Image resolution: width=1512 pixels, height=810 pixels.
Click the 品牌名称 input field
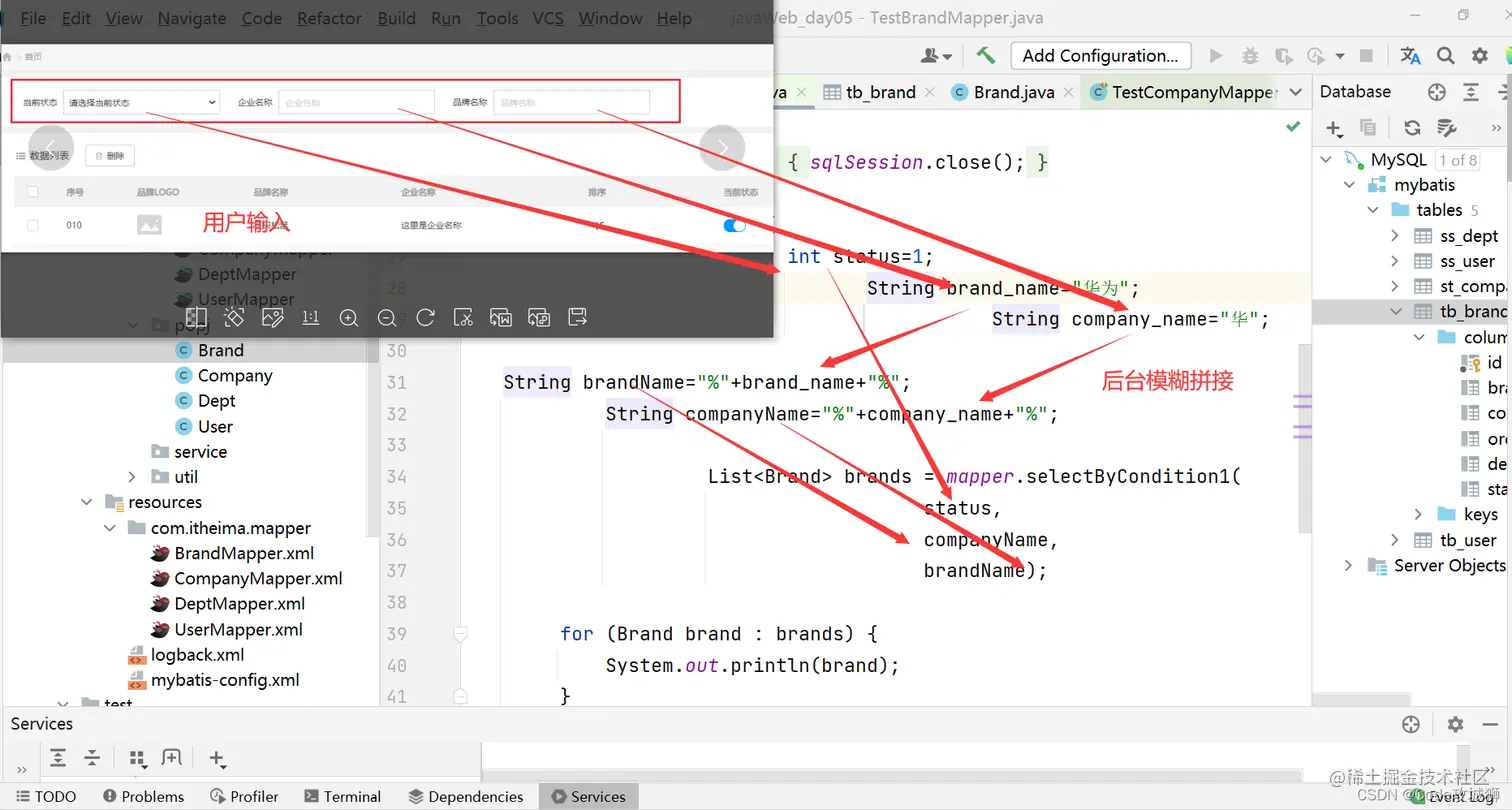pos(571,102)
